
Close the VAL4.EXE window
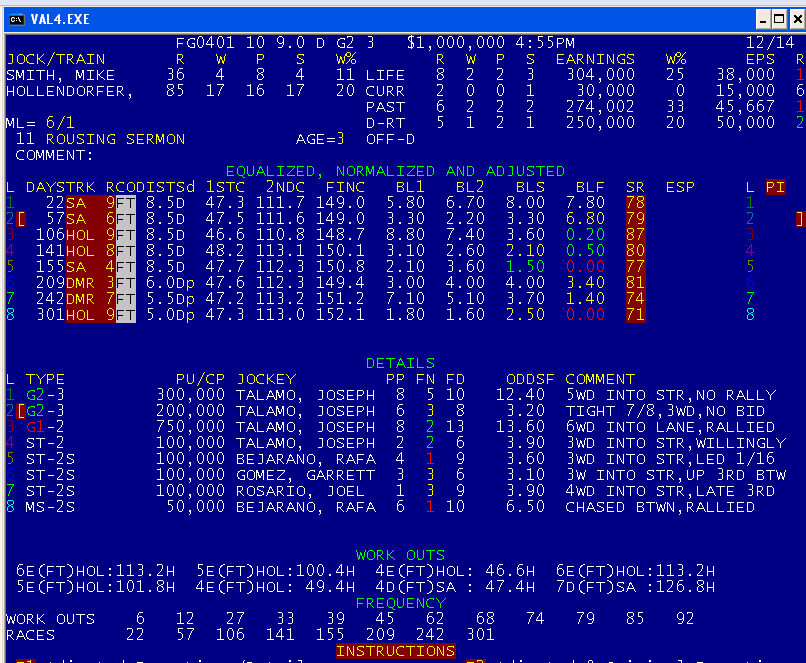797,20
